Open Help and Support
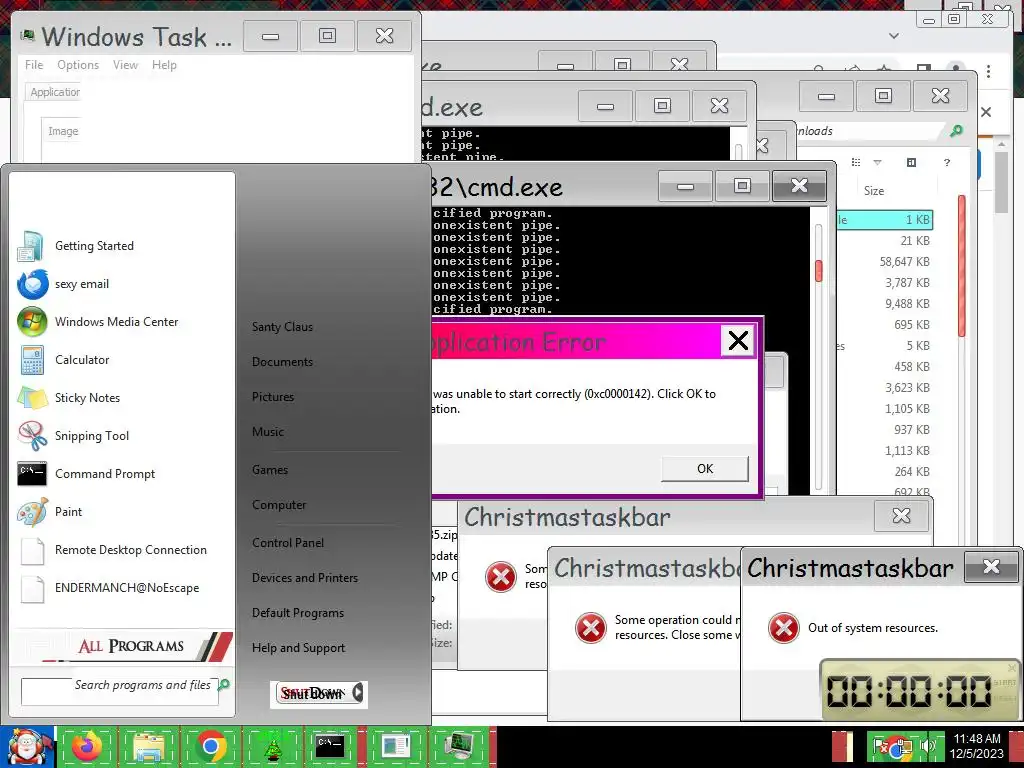This screenshot has height=768, width=1024. click(x=298, y=648)
